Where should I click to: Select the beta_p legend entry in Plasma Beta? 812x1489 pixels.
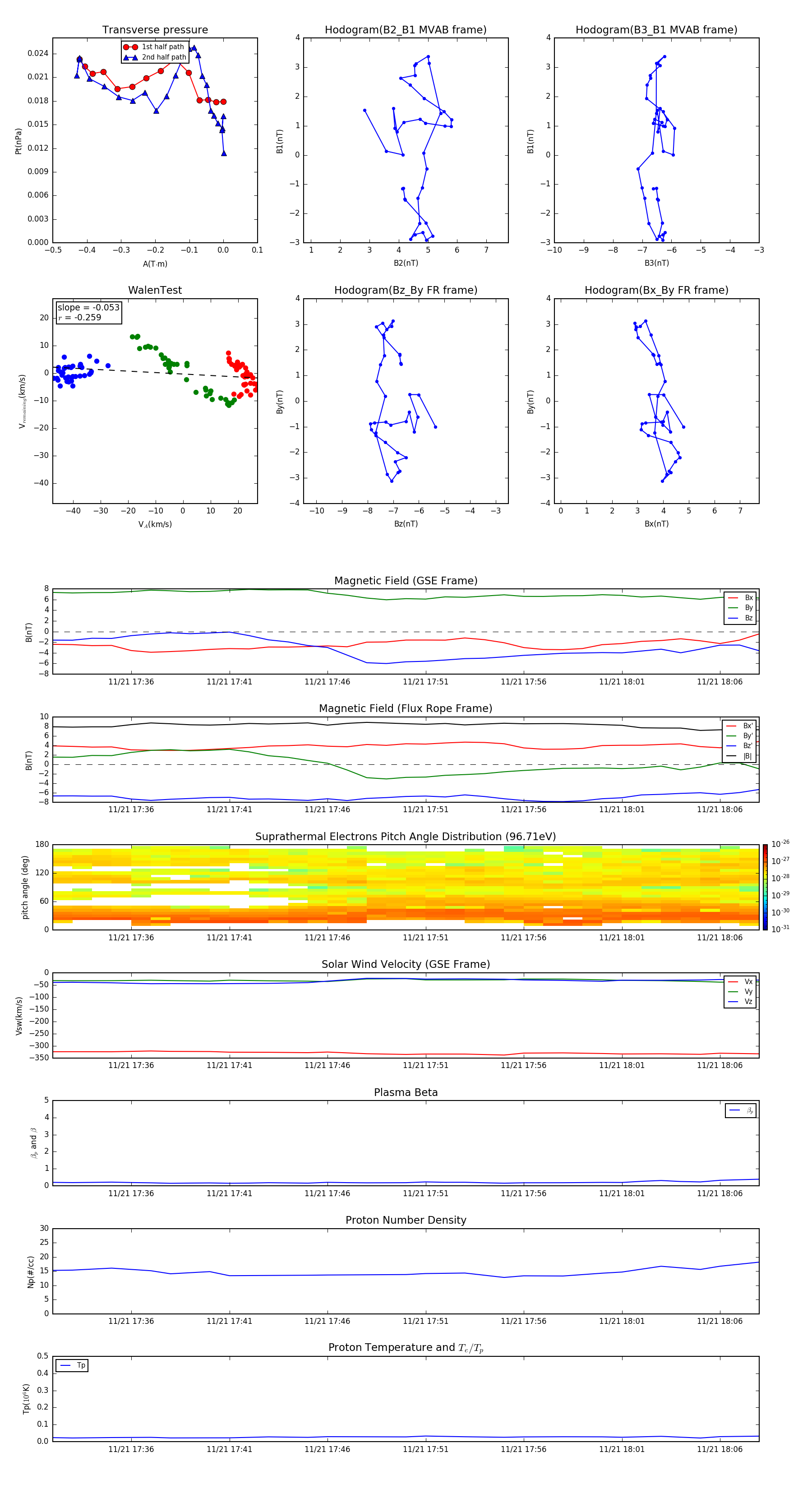tap(741, 1110)
